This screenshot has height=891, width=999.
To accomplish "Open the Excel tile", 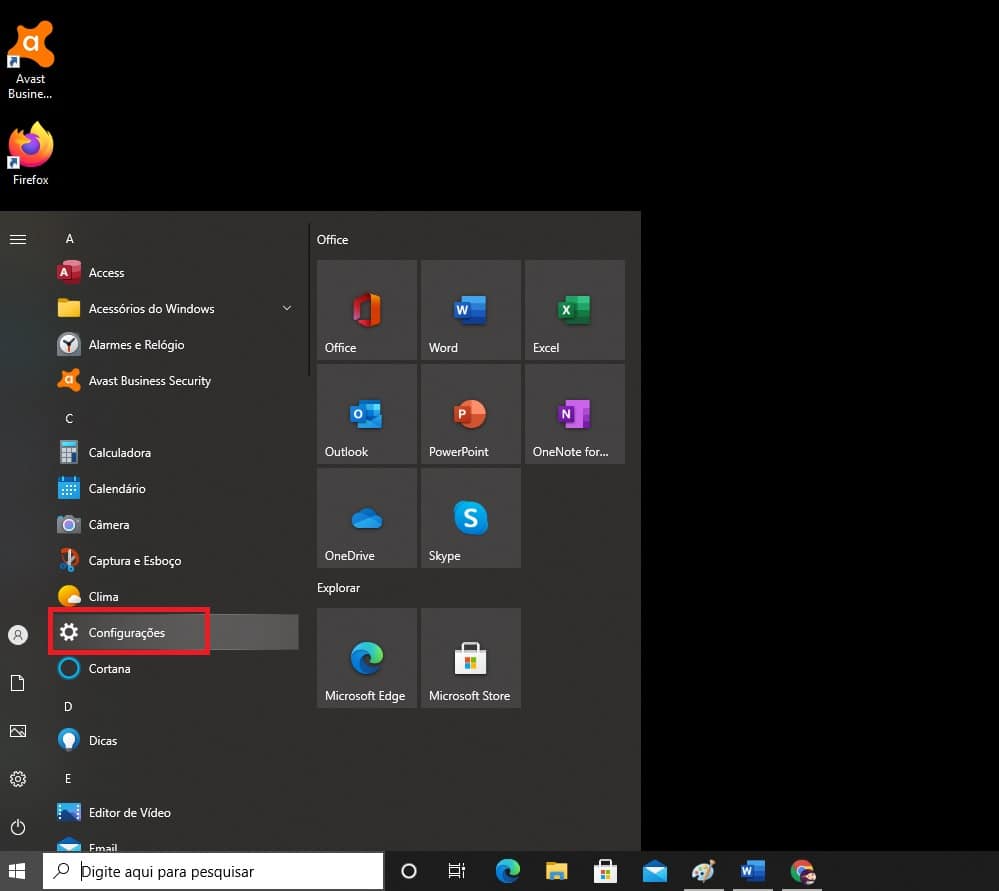I will coord(575,310).
